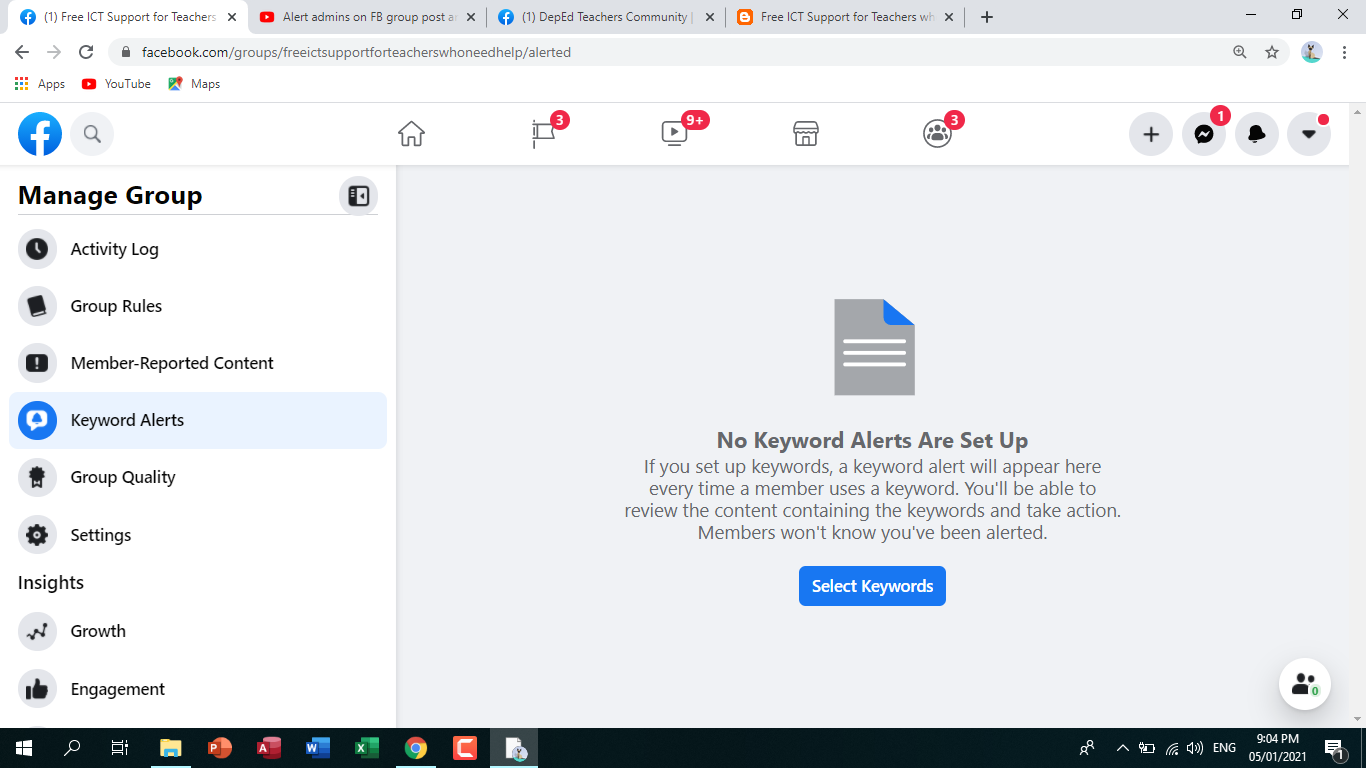Collapse the Manage Group sidebar panel
Viewport: 1366px width, 768px height.
[358, 196]
